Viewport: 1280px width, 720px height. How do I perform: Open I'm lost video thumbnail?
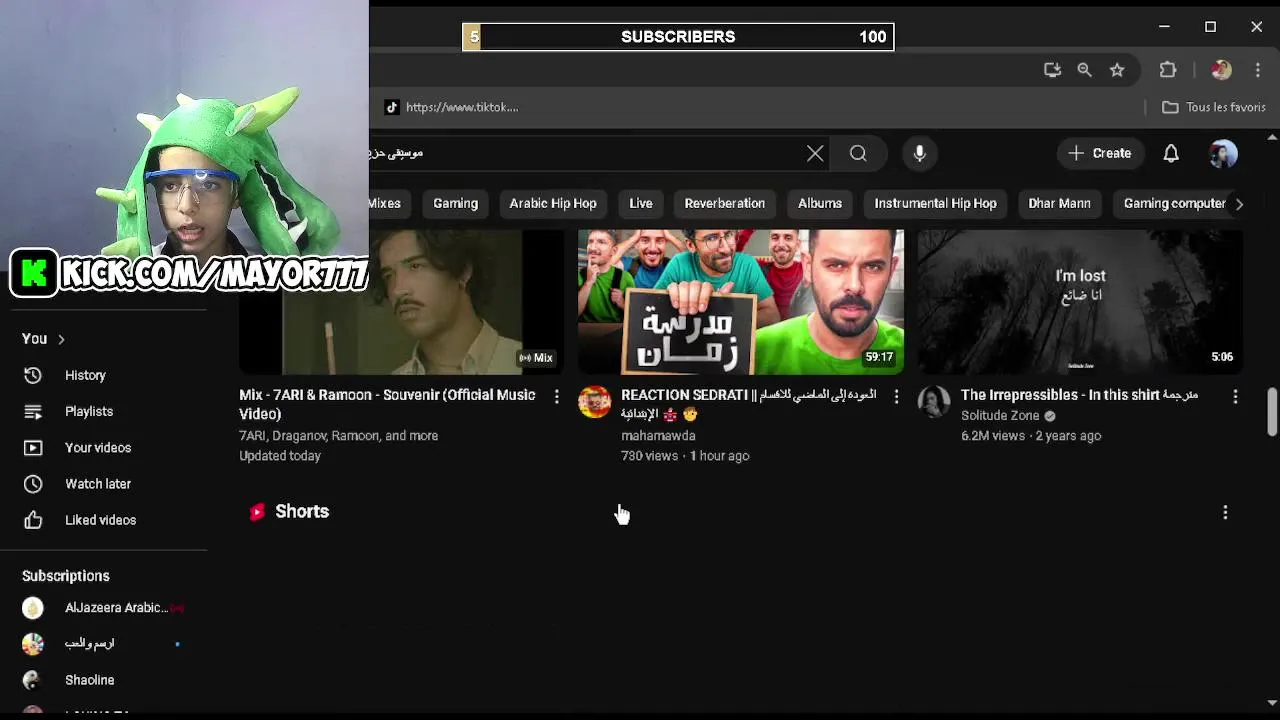(x=1080, y=302)
